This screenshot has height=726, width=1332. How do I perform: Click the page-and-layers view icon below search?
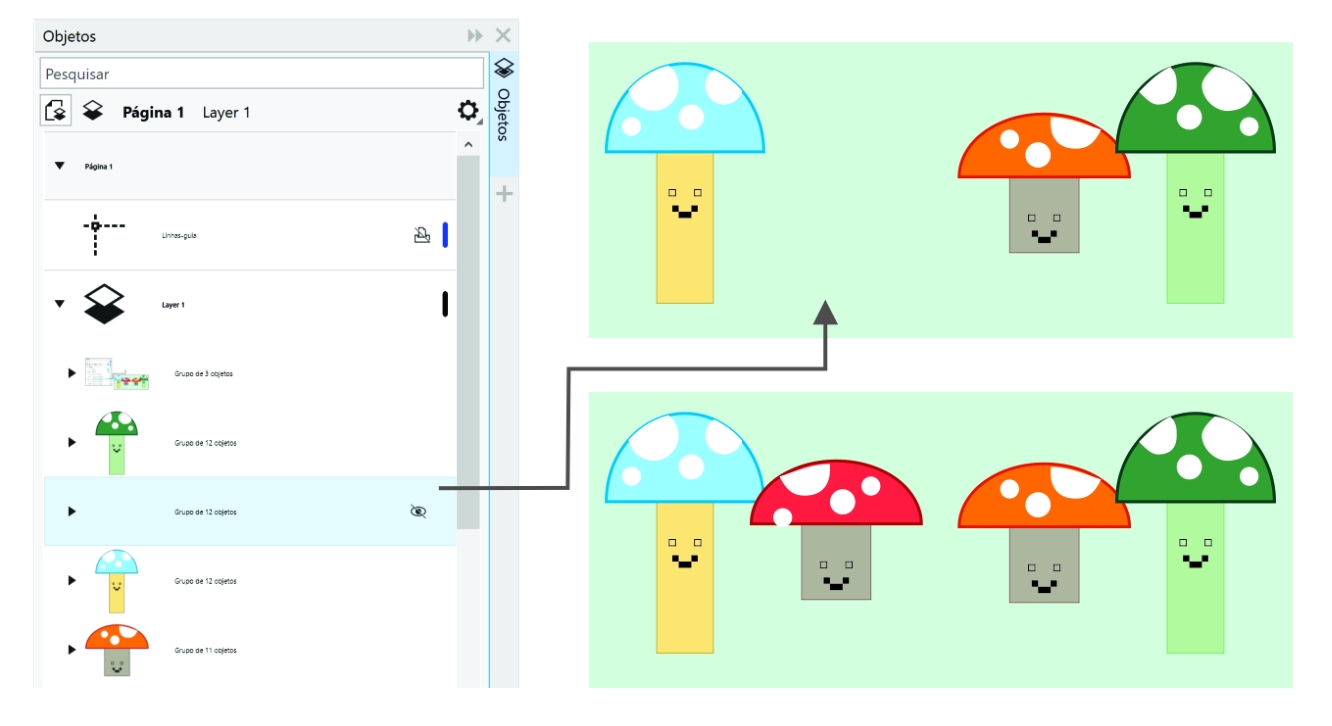[55, 111]
